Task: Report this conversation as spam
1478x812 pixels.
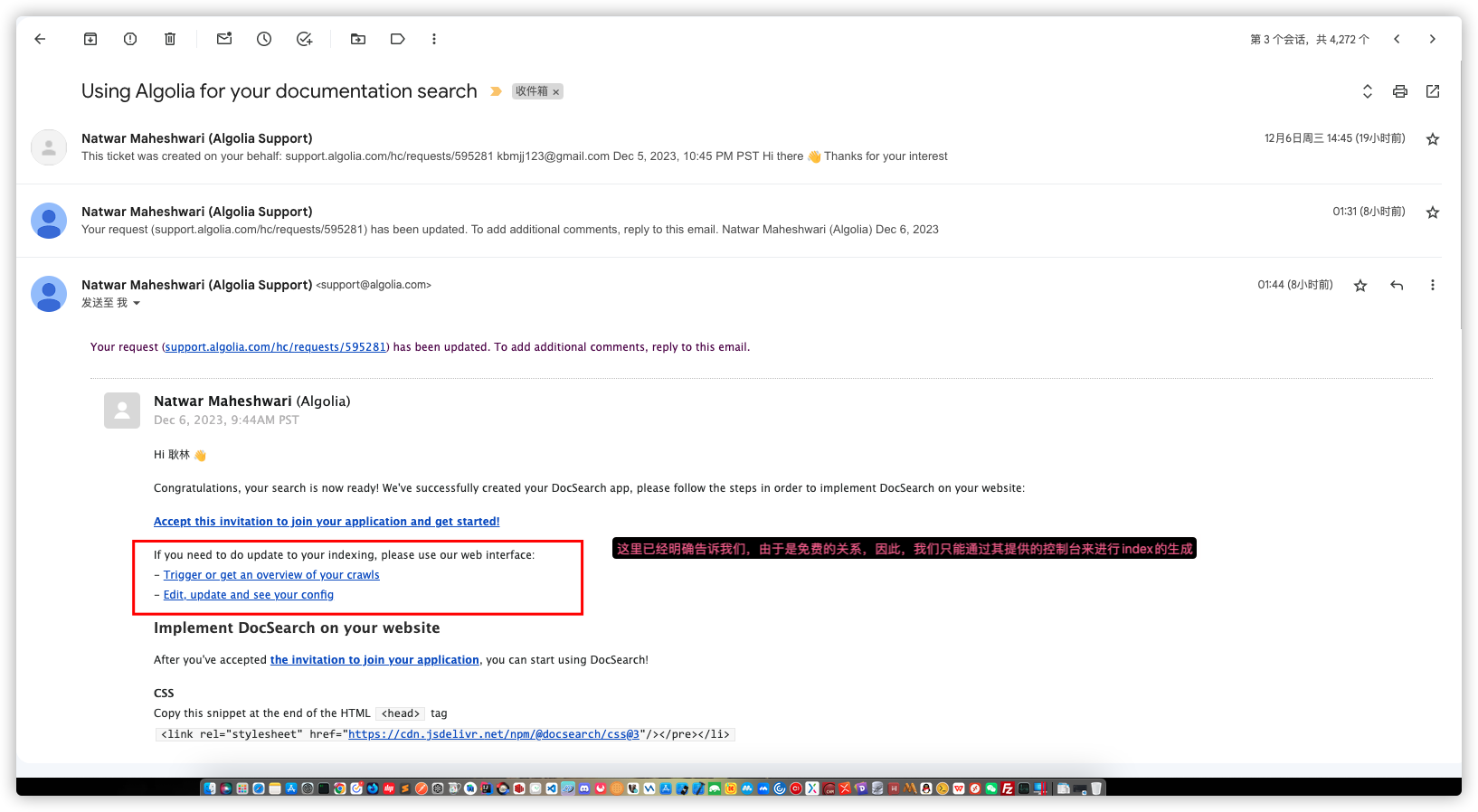Action: [x=130, y=39]
